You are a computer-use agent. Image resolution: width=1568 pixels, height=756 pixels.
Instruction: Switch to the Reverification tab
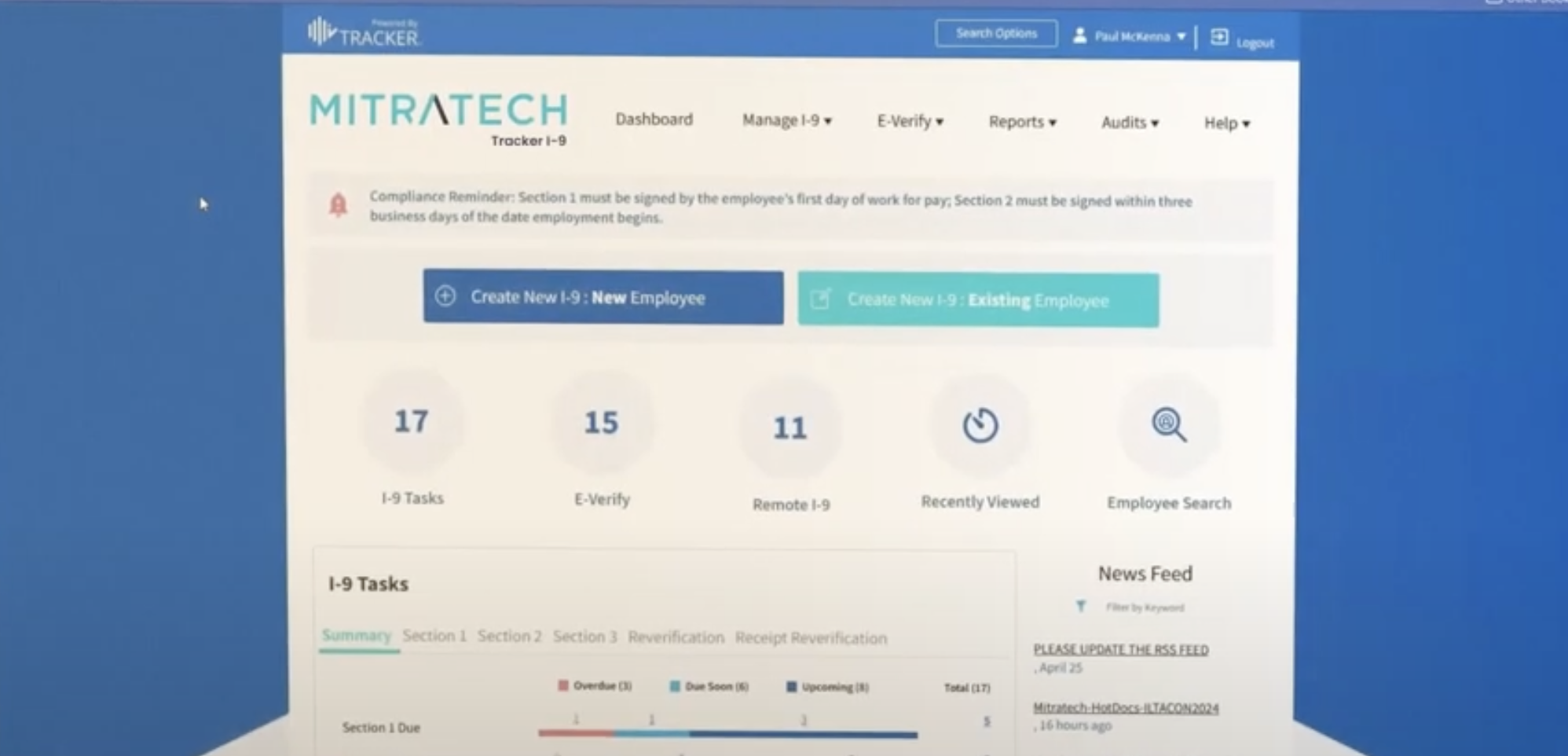(x=676, y=637)
